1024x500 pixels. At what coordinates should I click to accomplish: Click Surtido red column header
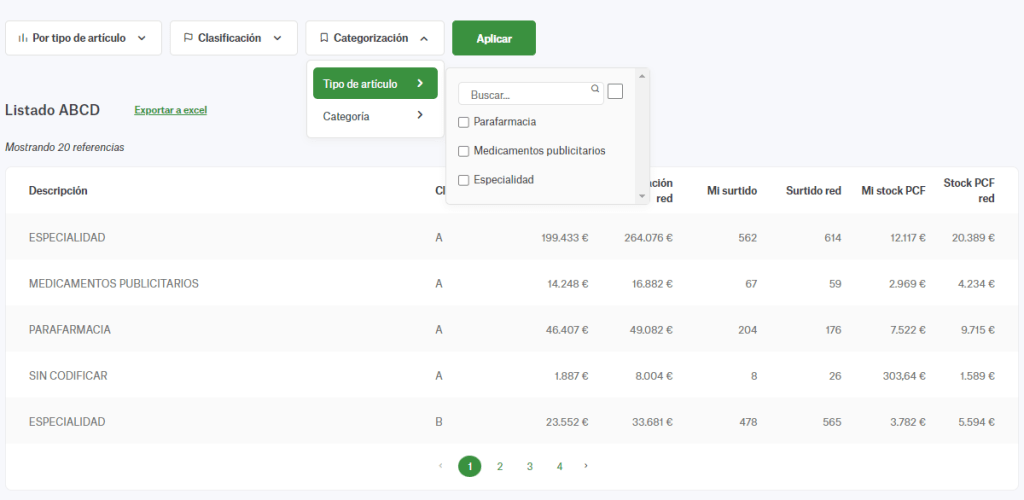(x=814, y=191)
